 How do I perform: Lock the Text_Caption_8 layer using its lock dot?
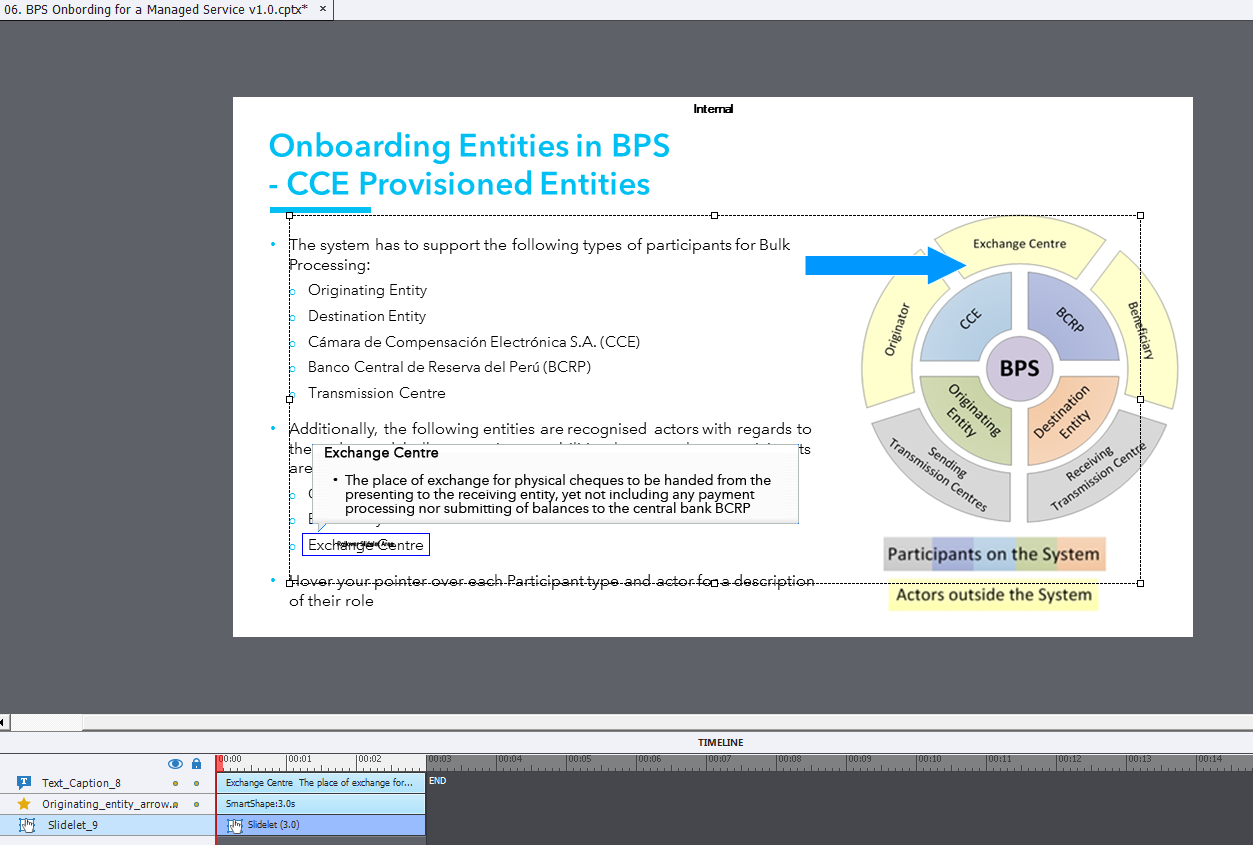pyautogui.click(x=196, y=783)
